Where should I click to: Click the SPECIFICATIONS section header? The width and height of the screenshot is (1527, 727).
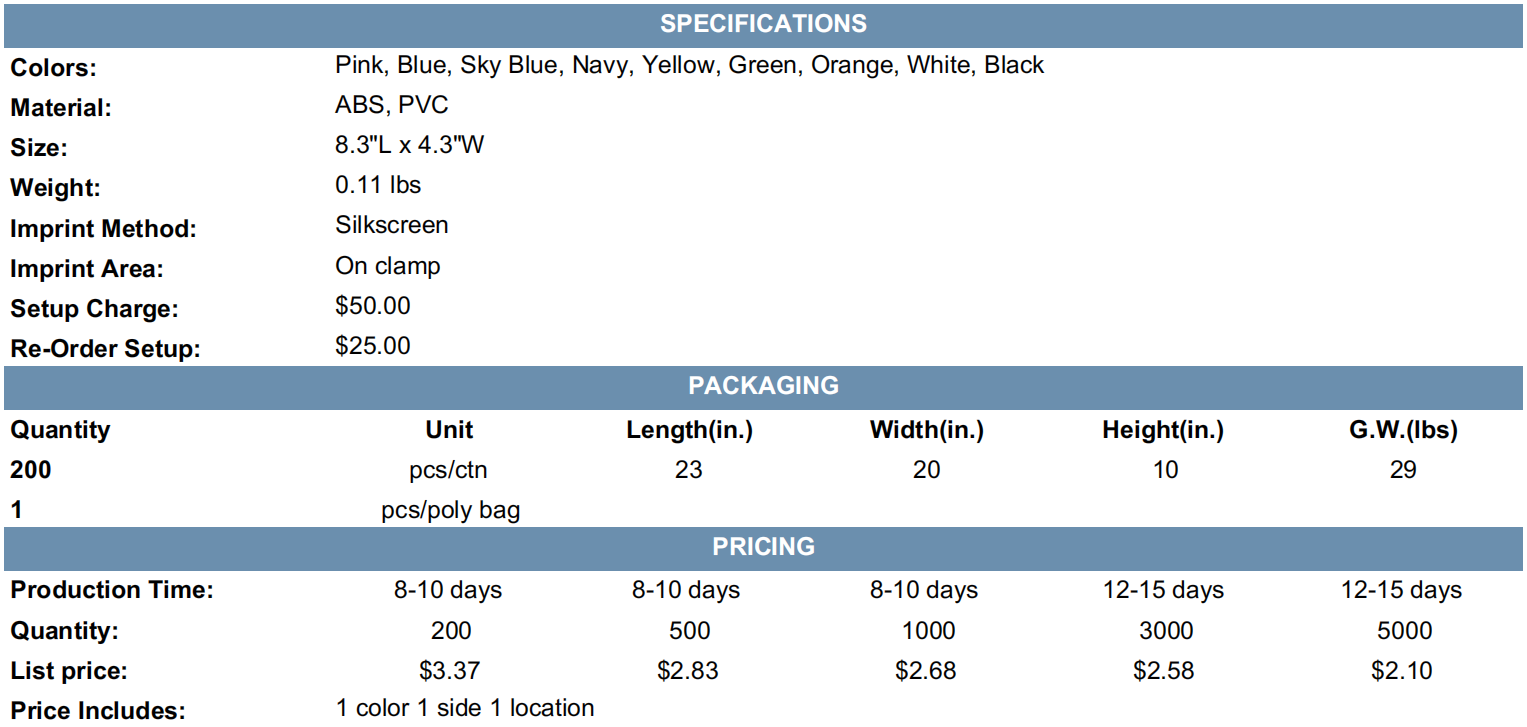click(x=763, y=24)
